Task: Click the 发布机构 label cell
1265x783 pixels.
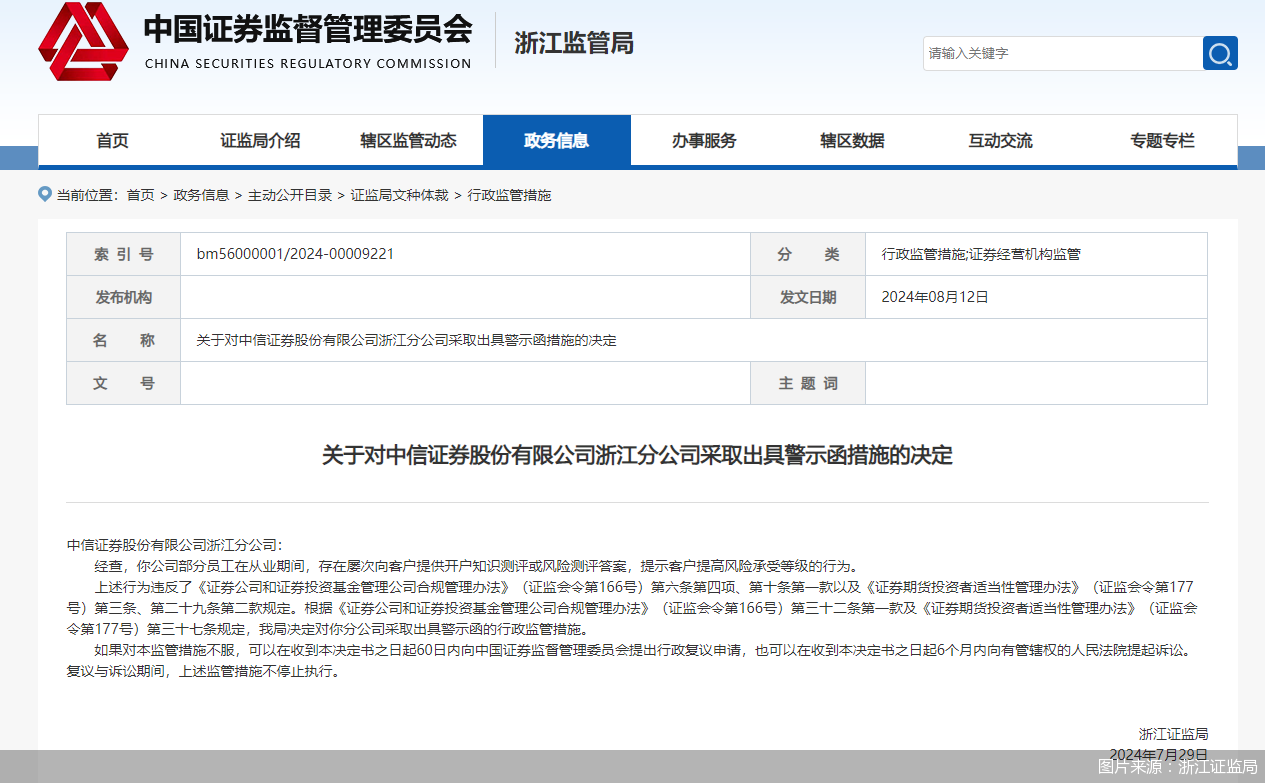Action: click(x=124, y=297)
